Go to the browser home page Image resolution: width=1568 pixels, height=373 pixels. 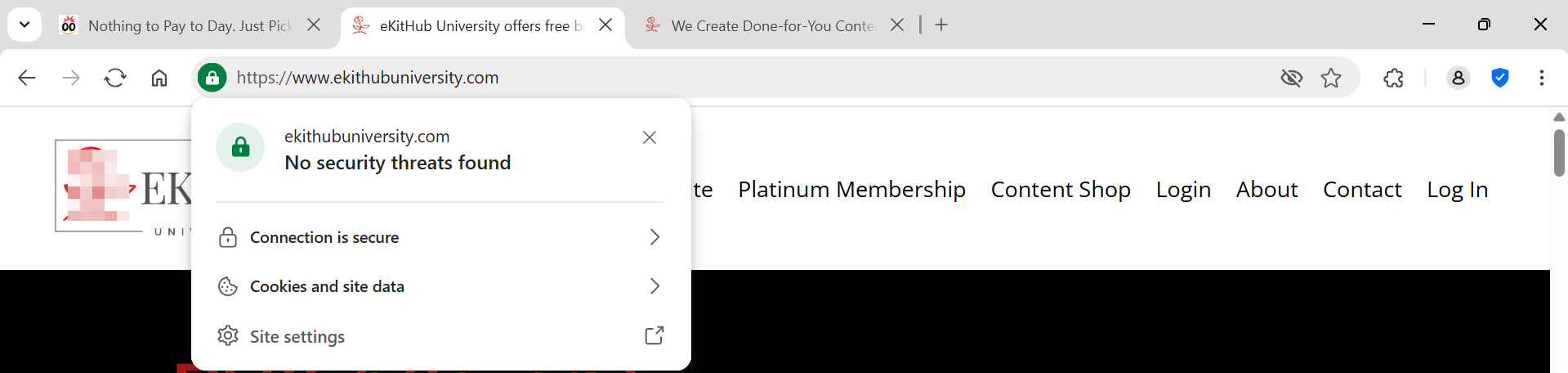tap(159, 78)
